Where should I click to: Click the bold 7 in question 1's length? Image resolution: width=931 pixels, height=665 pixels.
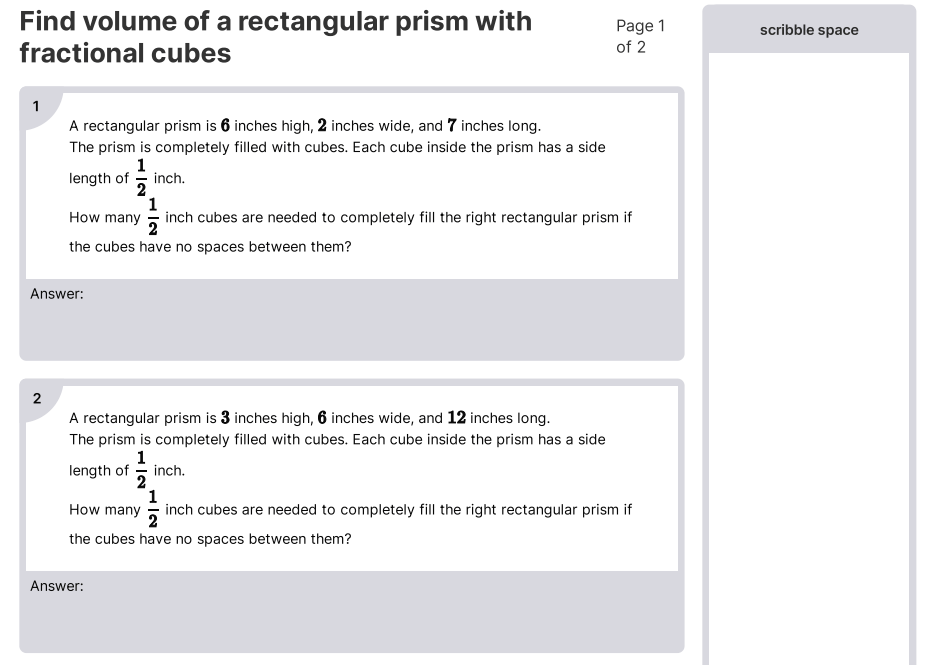(452, 126)
